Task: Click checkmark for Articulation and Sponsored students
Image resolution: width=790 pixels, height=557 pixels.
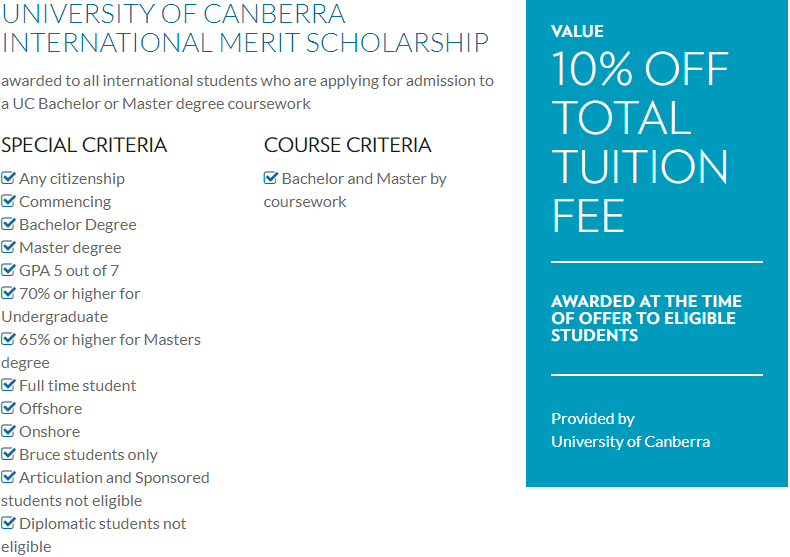Action: click(8, 477)
